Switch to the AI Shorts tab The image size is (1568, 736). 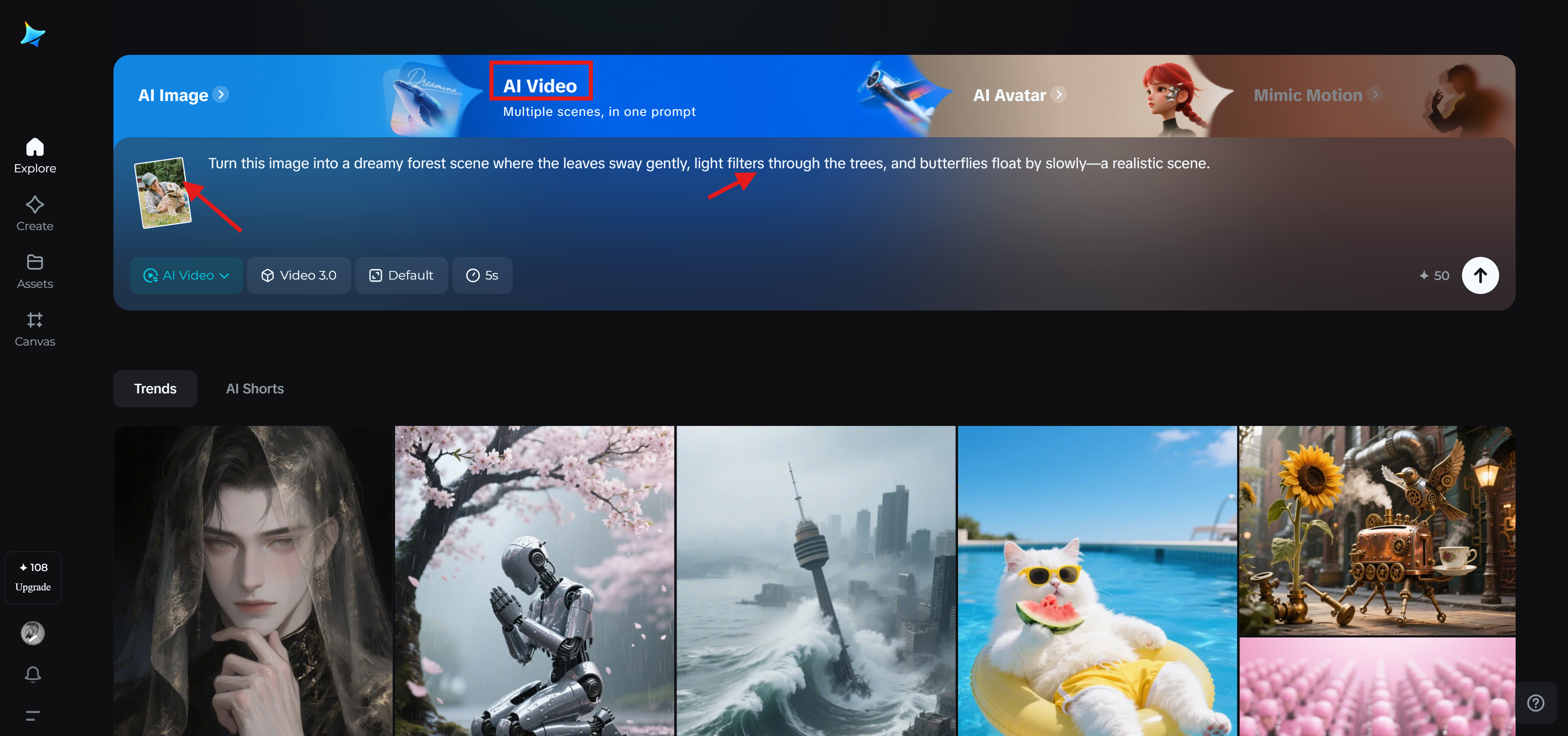click(254, 388)
